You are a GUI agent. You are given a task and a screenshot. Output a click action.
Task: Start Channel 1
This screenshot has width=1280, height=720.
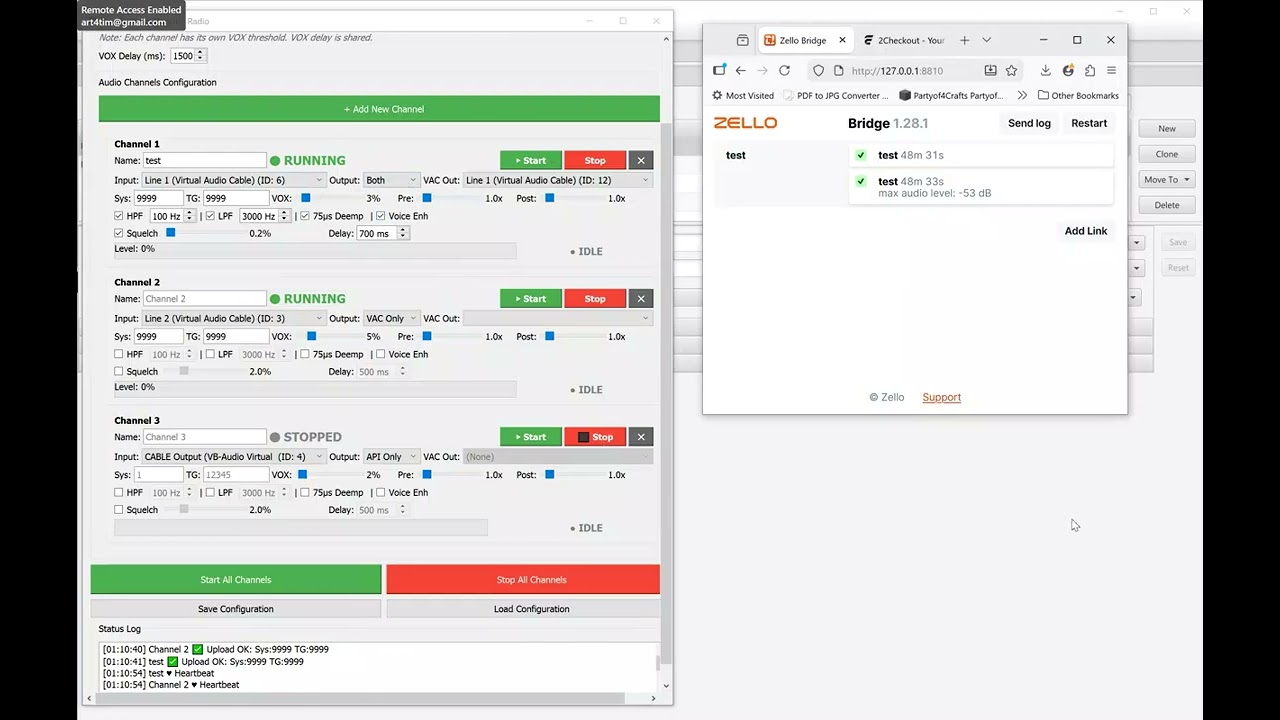pyautogui.click(x=531, y=160)
